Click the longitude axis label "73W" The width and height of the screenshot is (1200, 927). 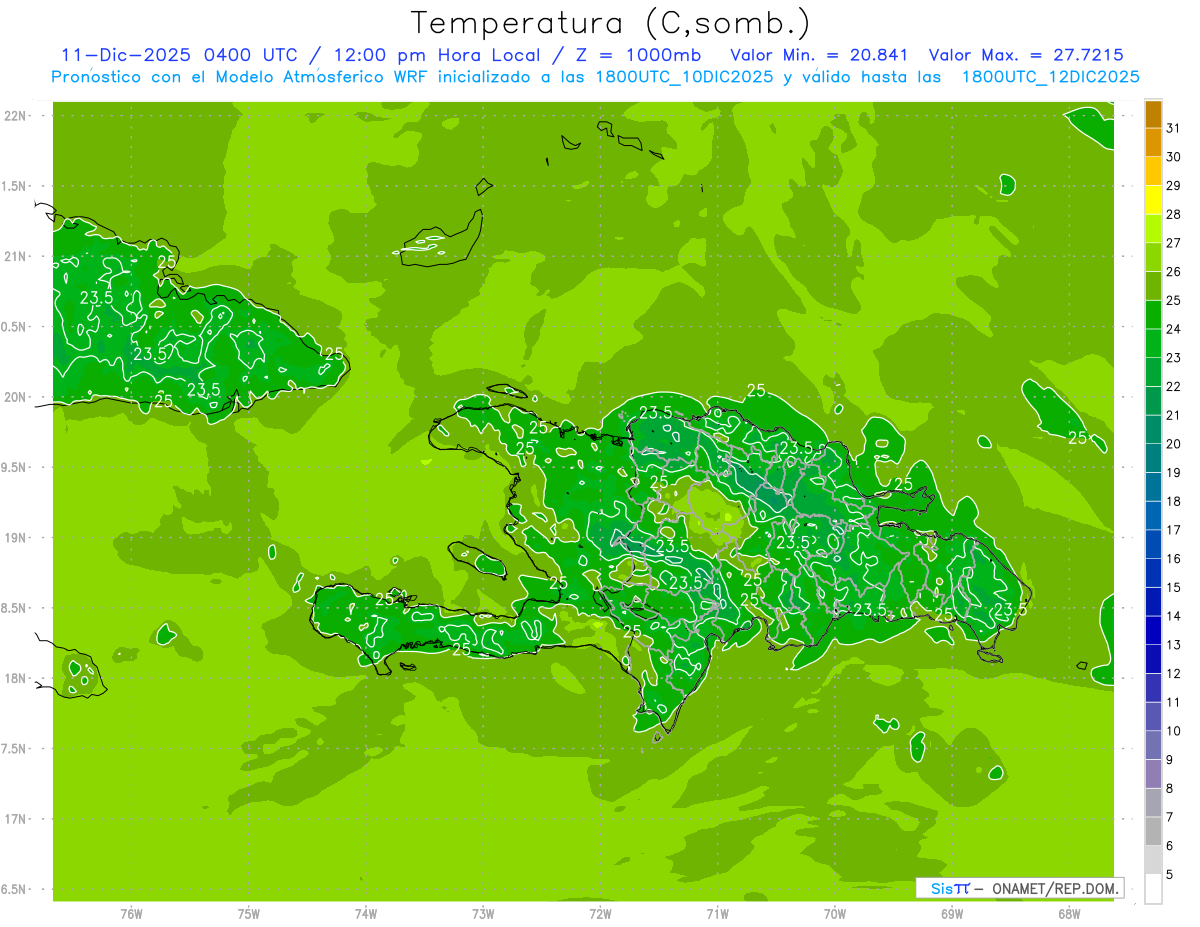pyautogui.click(x=483, y=913)
